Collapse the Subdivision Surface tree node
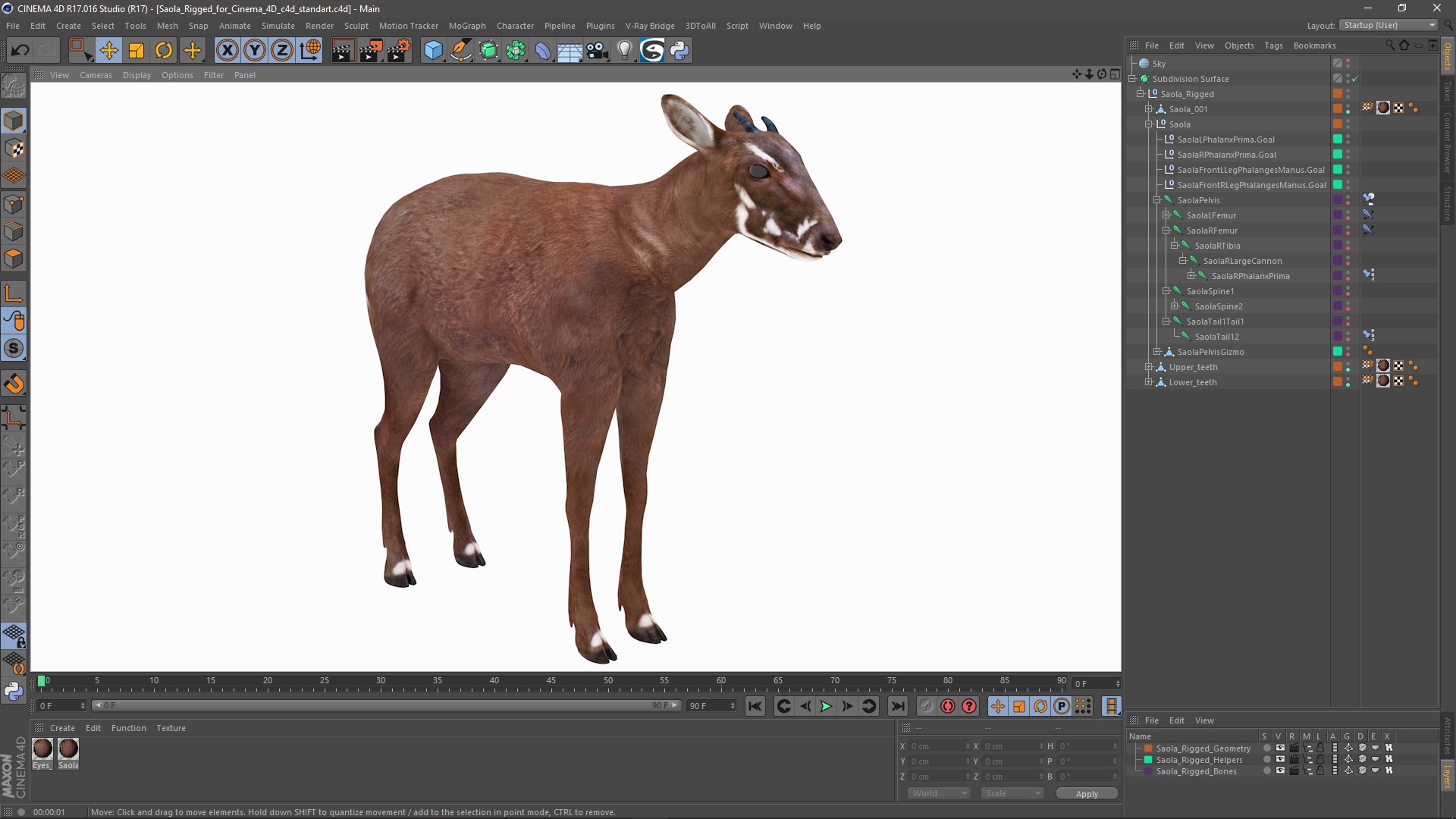Image resolution: width=1456 pixels, height=819 pixels. click(1133, 79)
